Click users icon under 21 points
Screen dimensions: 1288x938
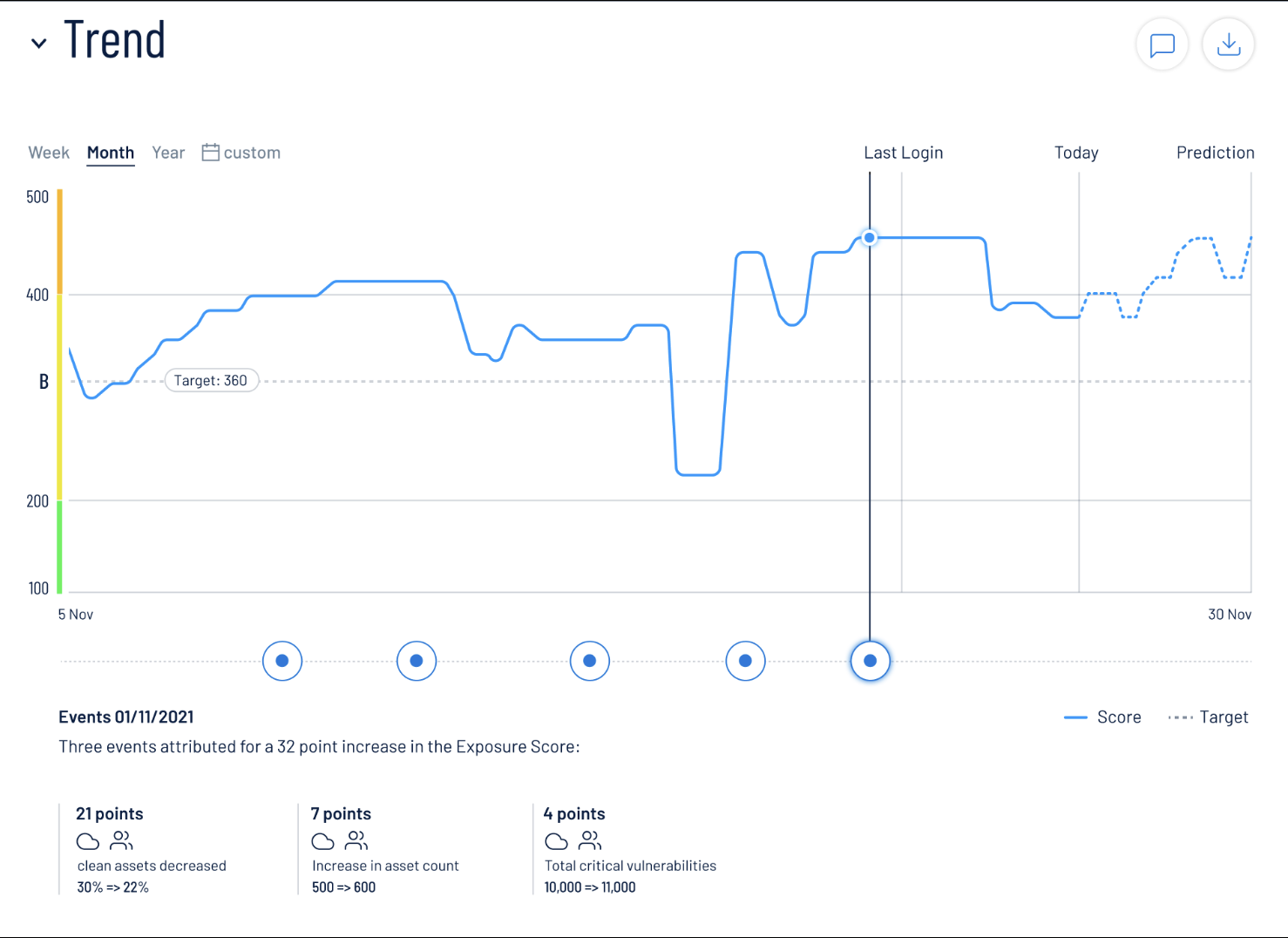tap(122, 840)
